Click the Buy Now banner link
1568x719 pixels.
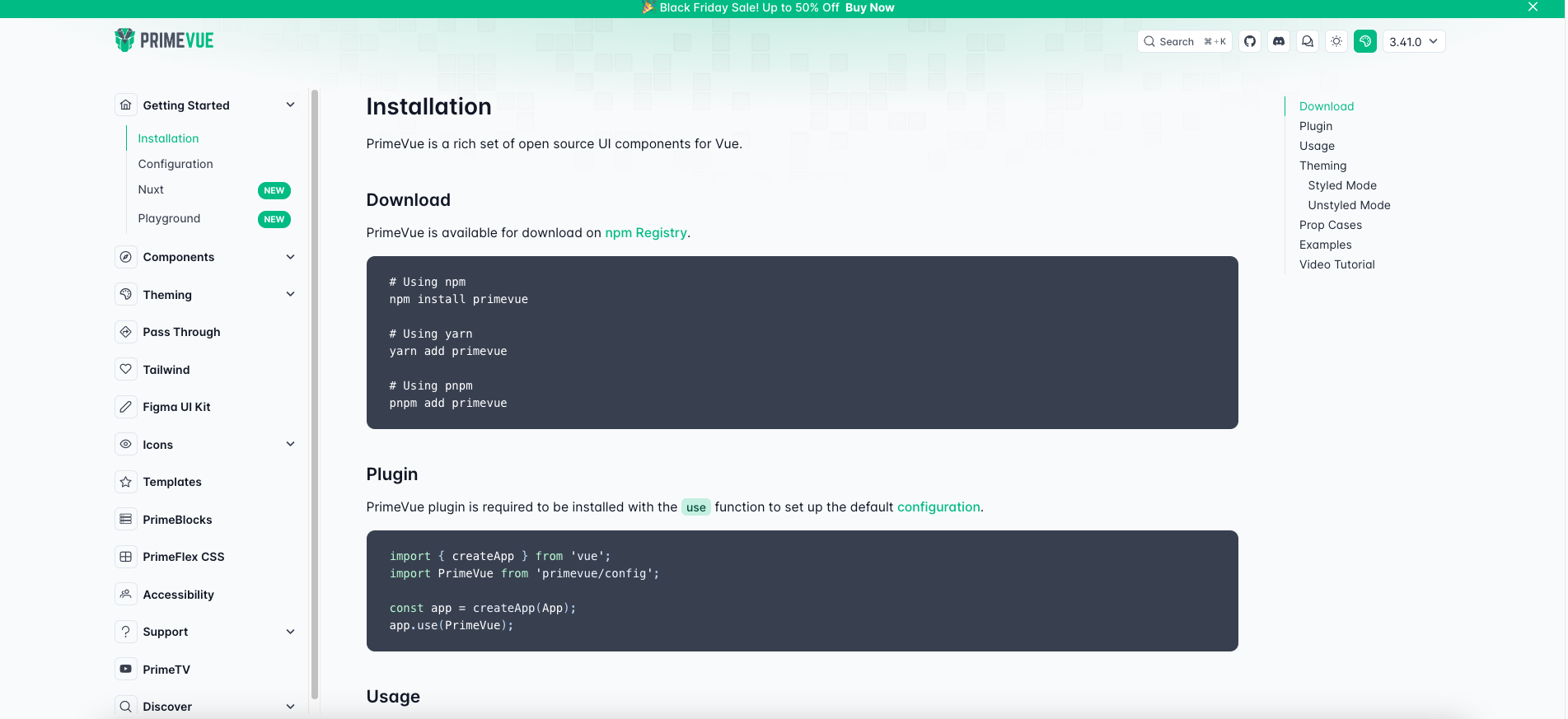pyautogui.click(x=869, y=7)
